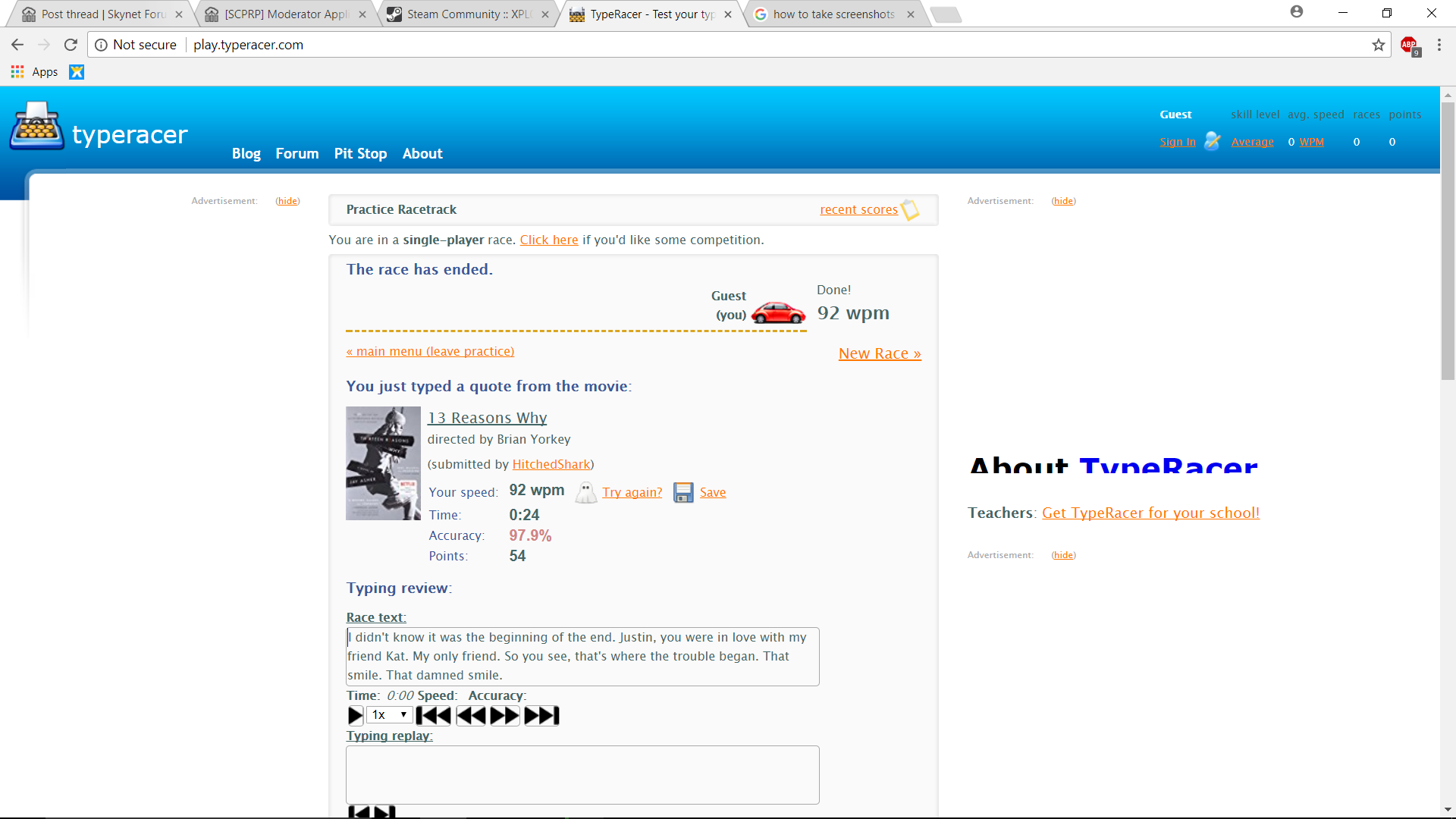Click the ghost icon next to Try again
This screenshot has height=819, width=1456.
tap(585, 493)
